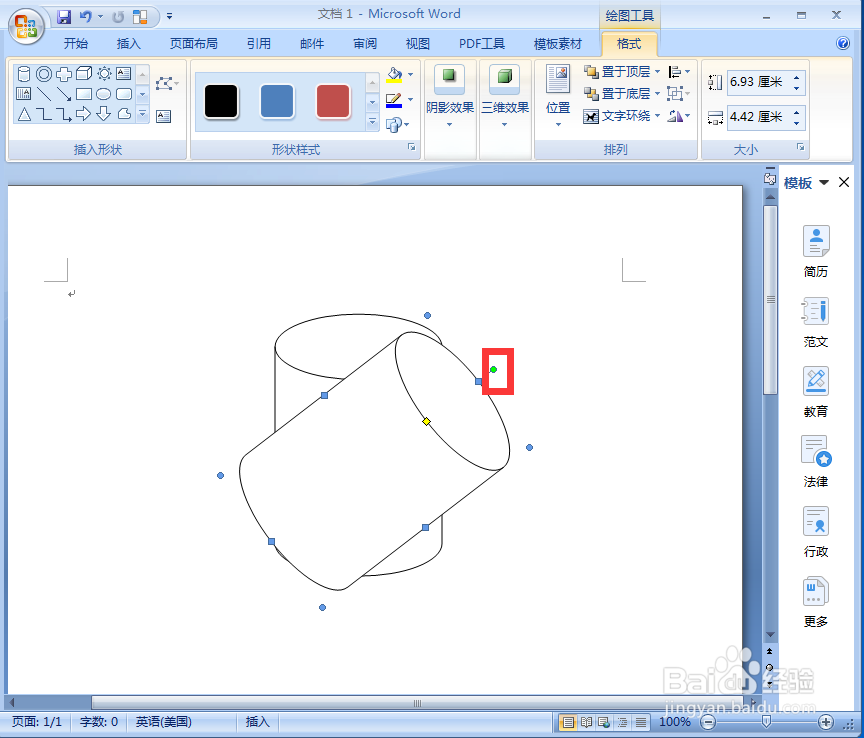The height and width of the screenshot is (738, 864).
Task: Apply the red shape style swatch
Action: click(x=333, y=101)
